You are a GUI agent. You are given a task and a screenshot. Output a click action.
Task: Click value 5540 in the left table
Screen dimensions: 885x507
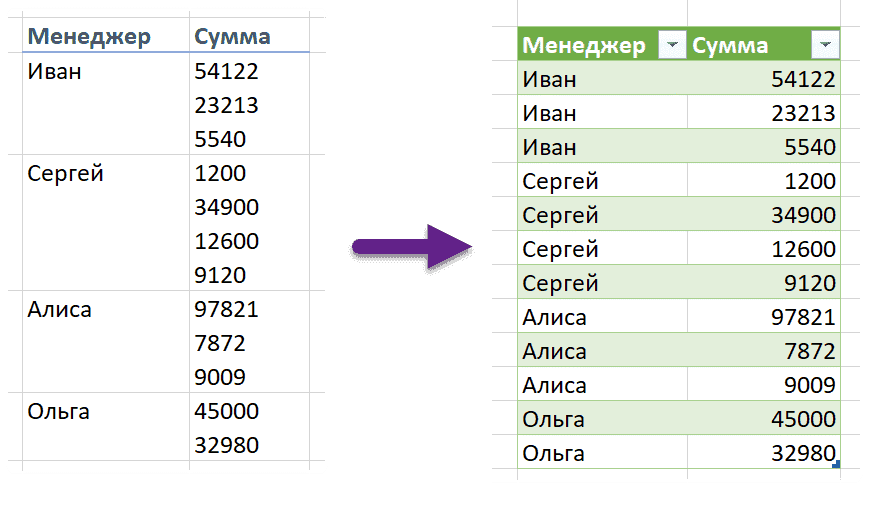[x=220, y=139]
